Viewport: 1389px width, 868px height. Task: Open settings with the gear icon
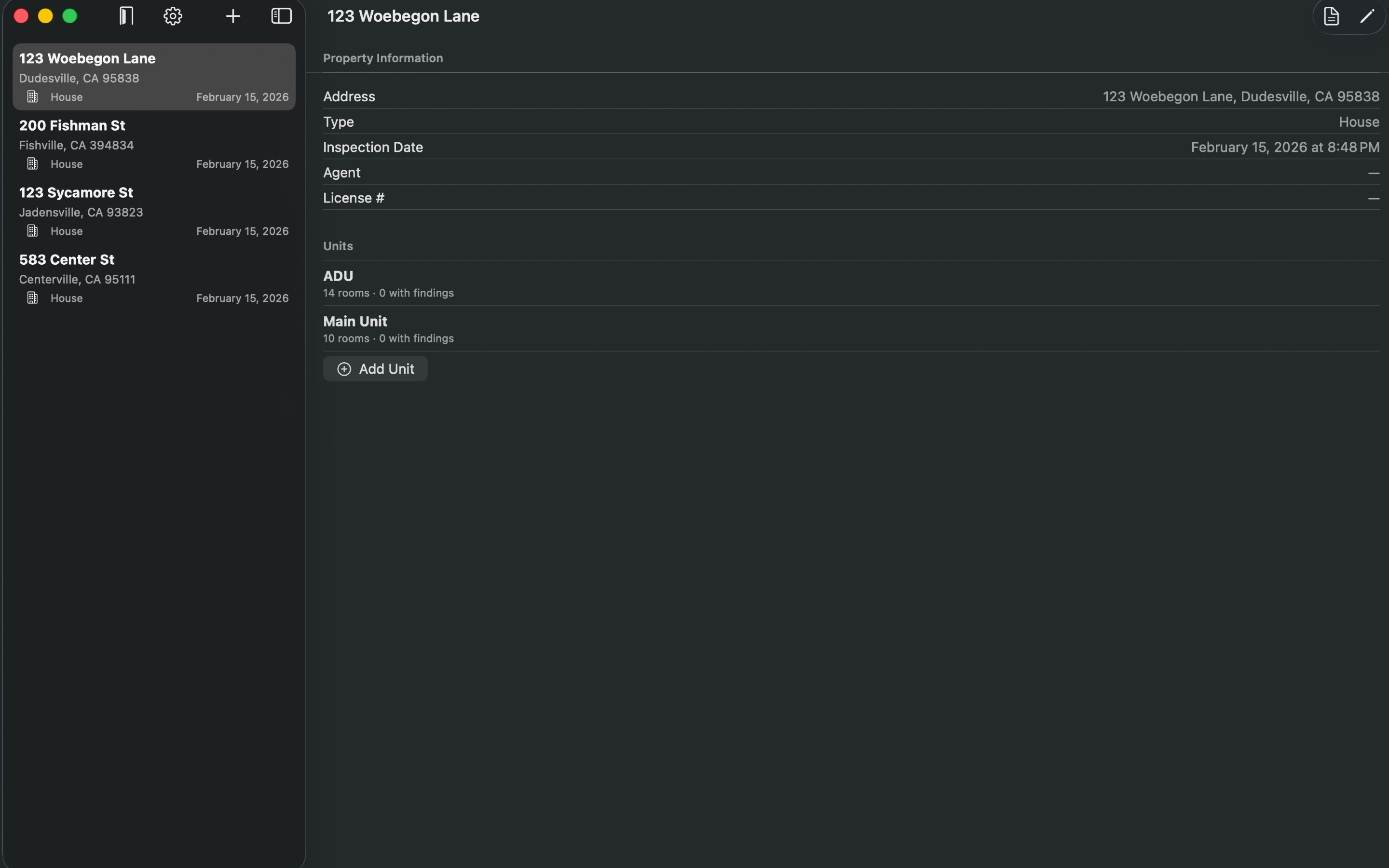click(173, 16)
